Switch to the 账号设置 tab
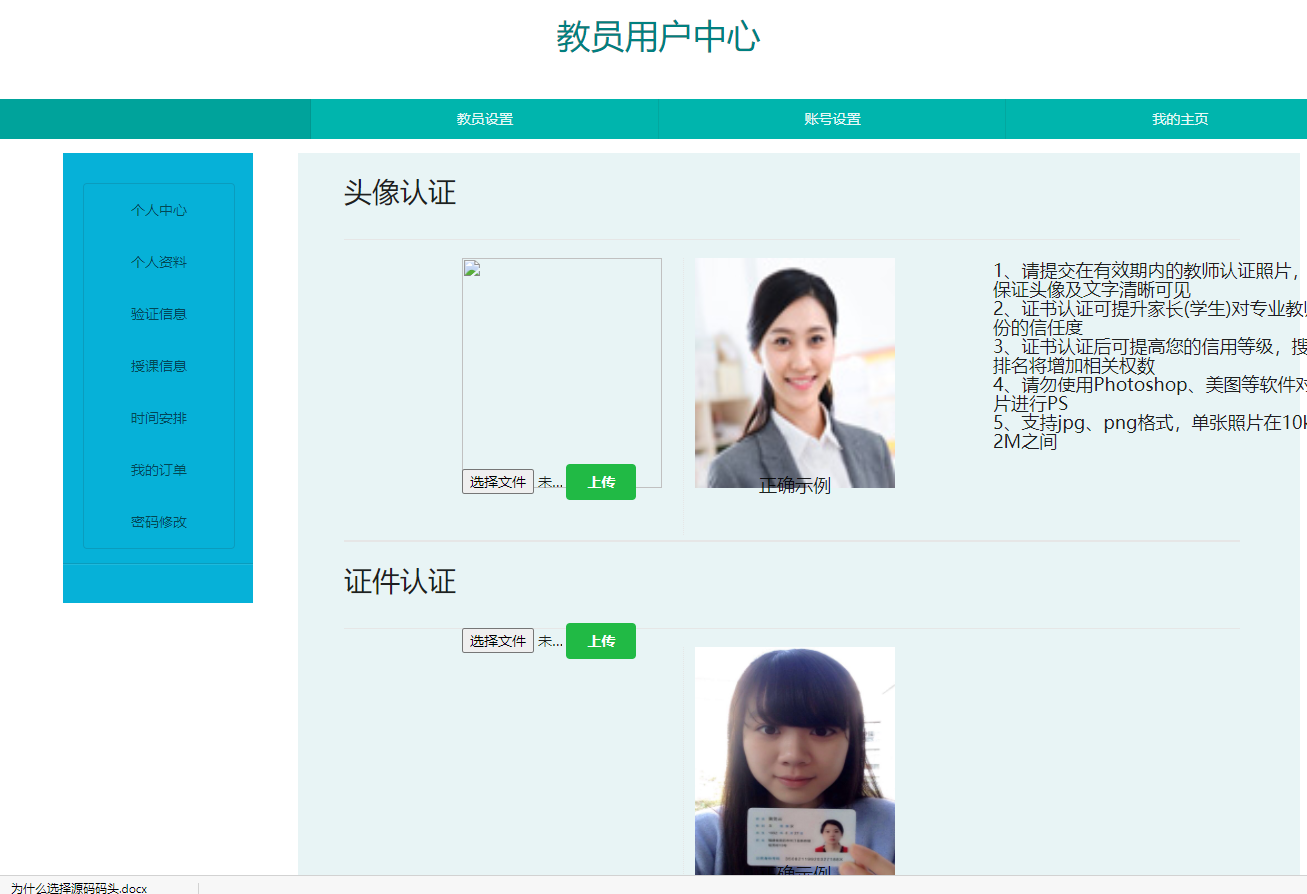This screenshot has height=894, width=1307. coord(831,119)
